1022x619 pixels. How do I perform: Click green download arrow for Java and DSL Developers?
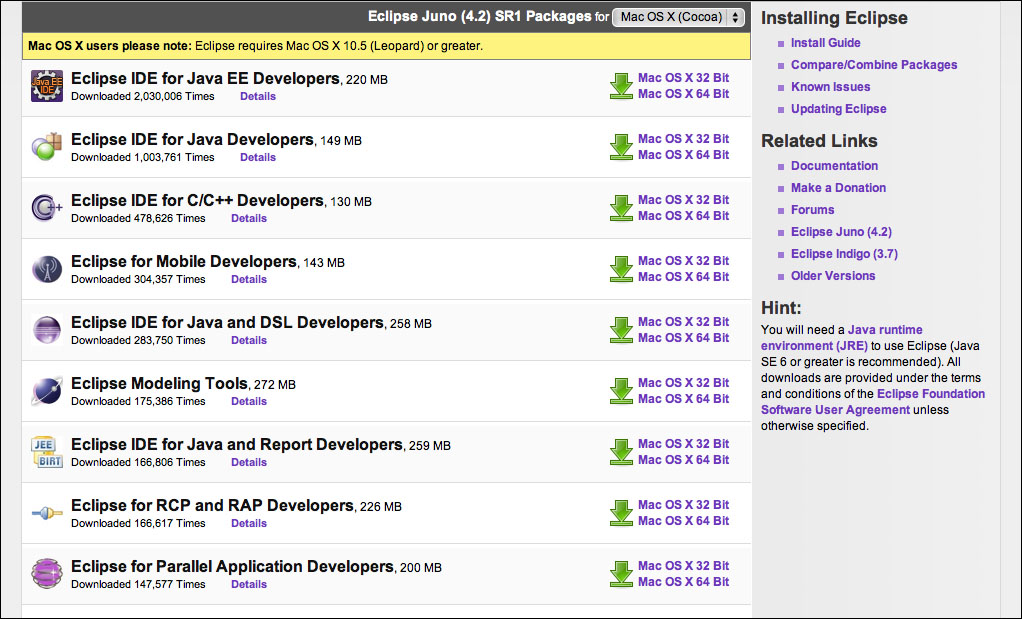pyautogui.click(x=622, y=330)
